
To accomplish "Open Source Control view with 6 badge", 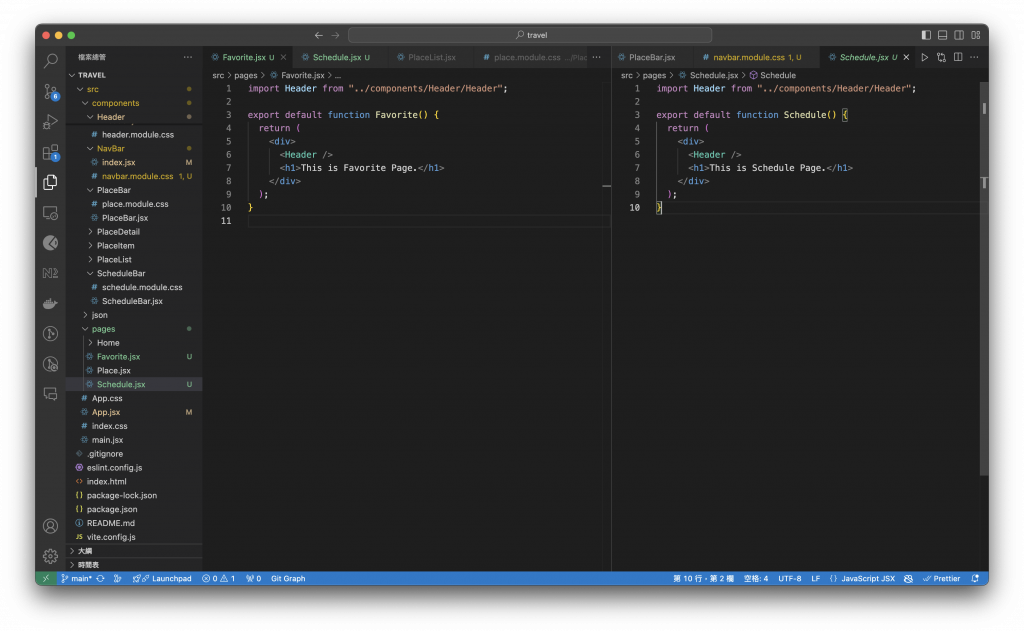I will (50, 91).
